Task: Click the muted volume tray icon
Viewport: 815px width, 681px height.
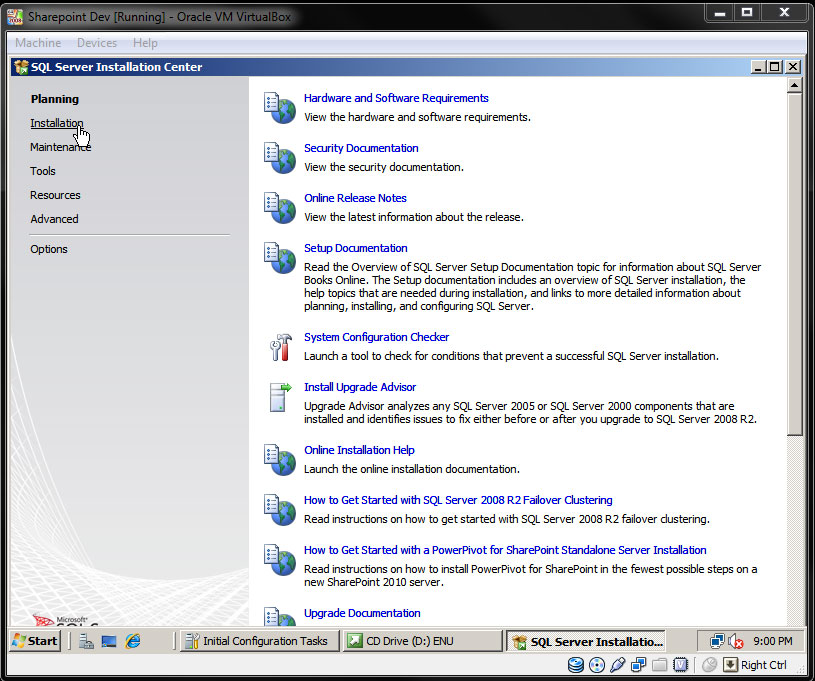Action: pyautogui.click(x=735, y=641)
